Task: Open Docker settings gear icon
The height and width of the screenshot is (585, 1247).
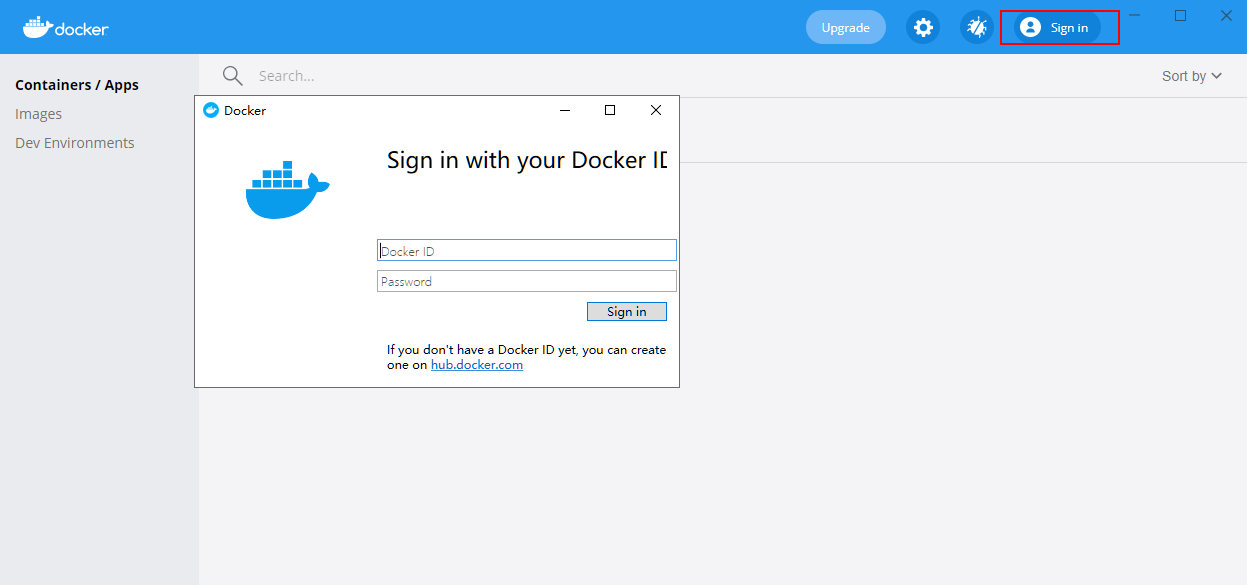Action: tap(923, 27)
